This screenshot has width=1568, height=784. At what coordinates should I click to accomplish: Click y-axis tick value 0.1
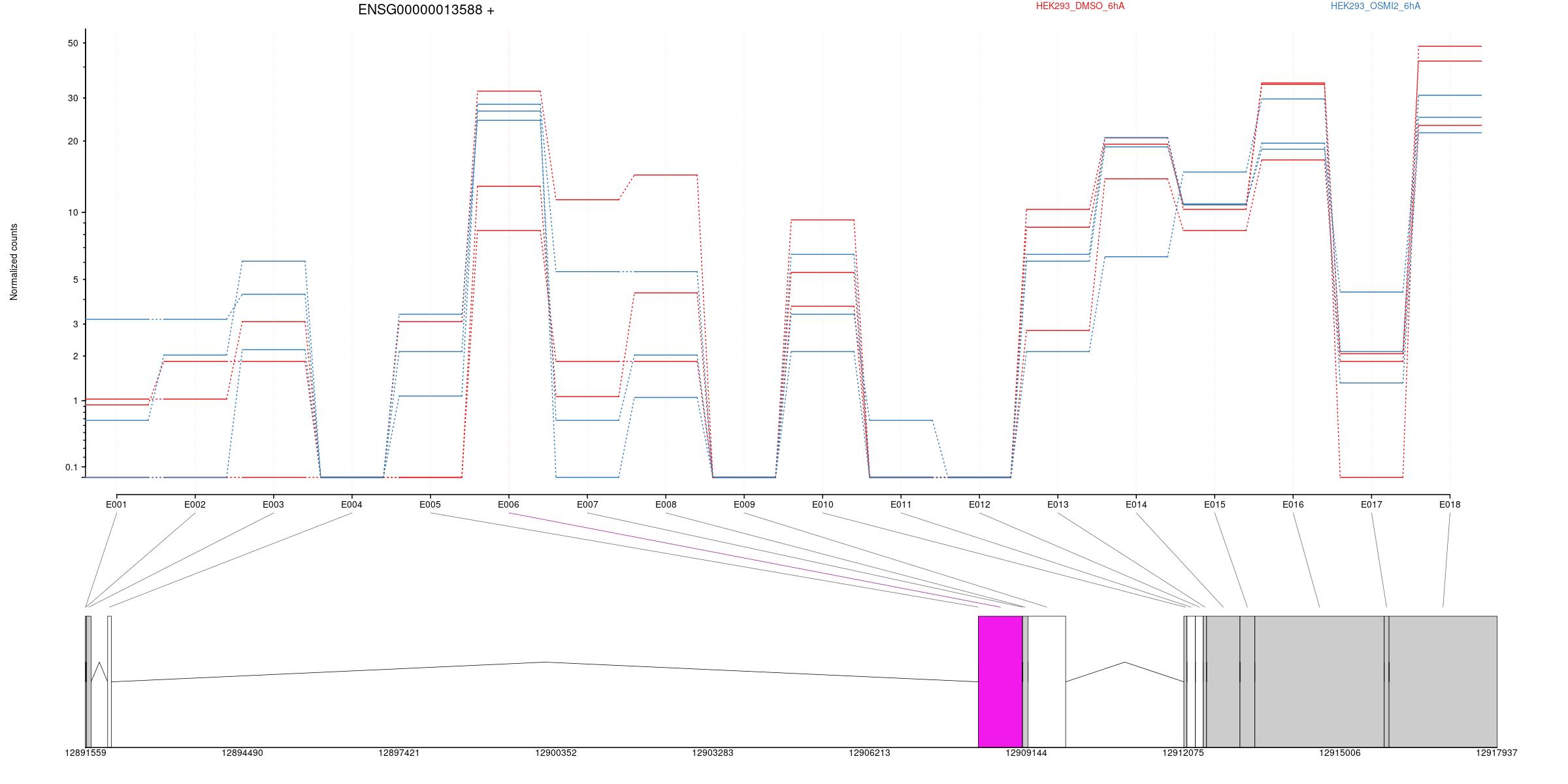[71, 467]
